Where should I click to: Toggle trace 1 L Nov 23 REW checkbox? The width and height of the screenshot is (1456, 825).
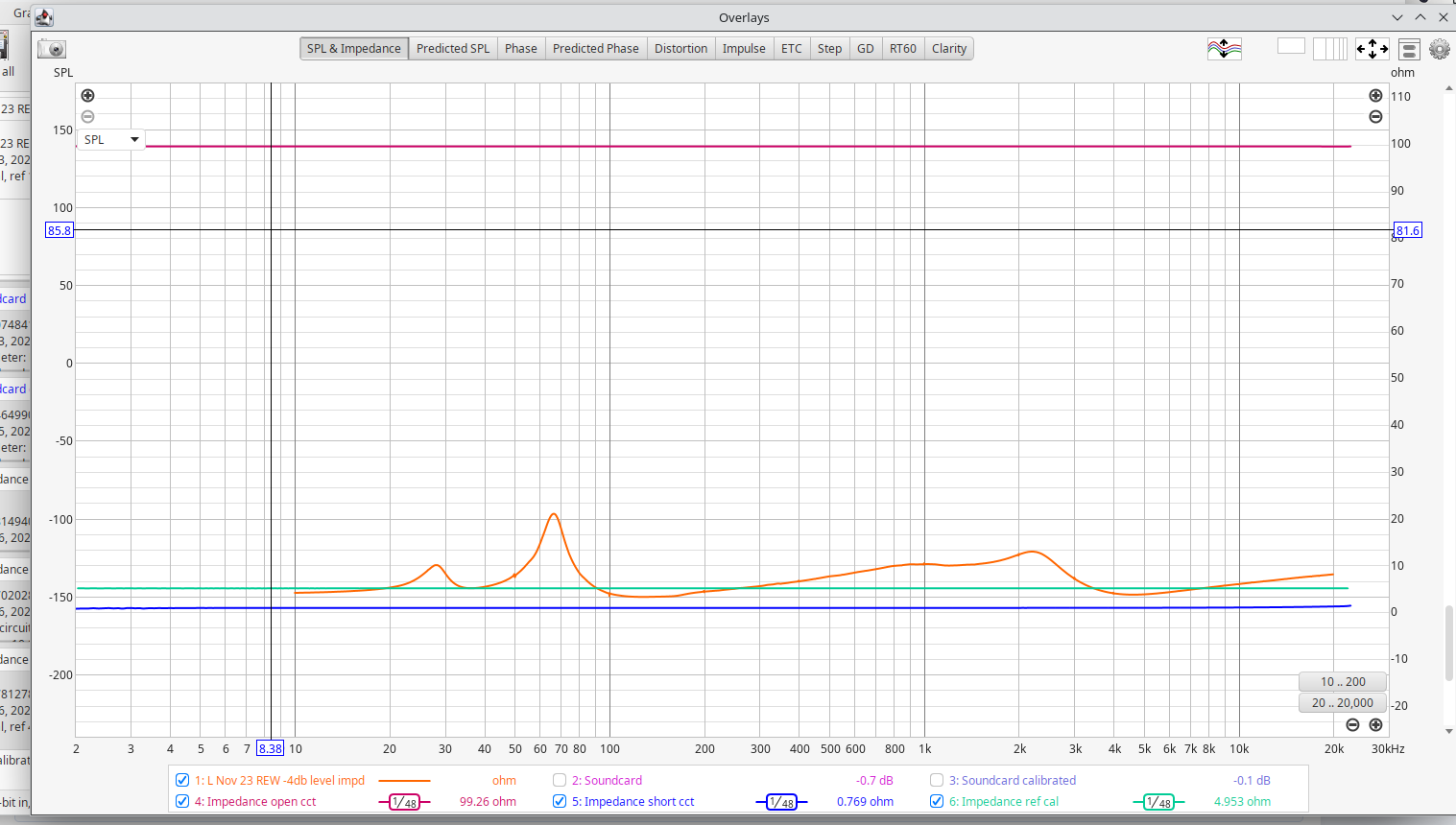[182, 780]
